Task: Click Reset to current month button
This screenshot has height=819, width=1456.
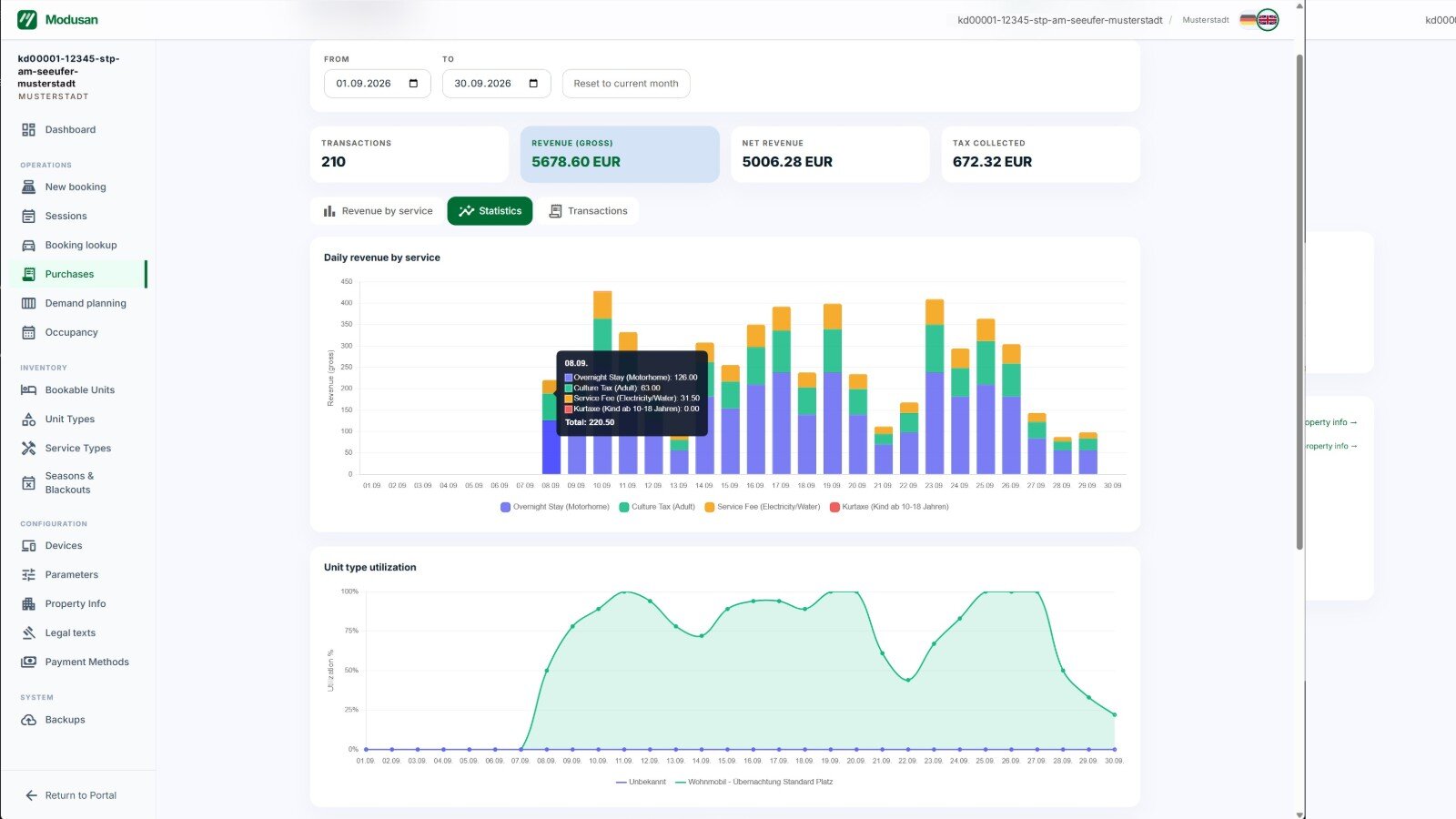Action: 626,84
